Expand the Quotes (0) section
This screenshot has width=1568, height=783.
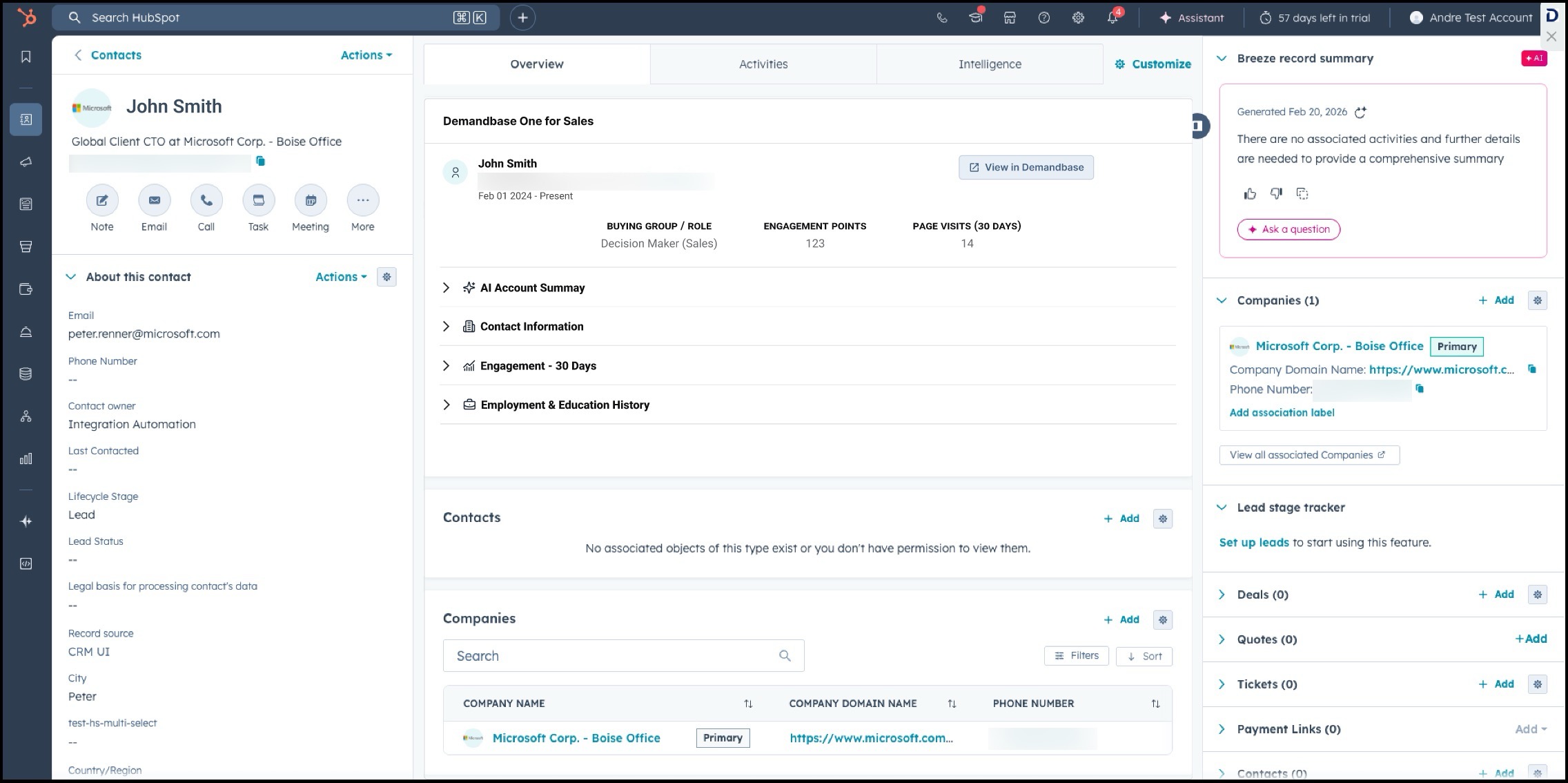(1222, 639)
